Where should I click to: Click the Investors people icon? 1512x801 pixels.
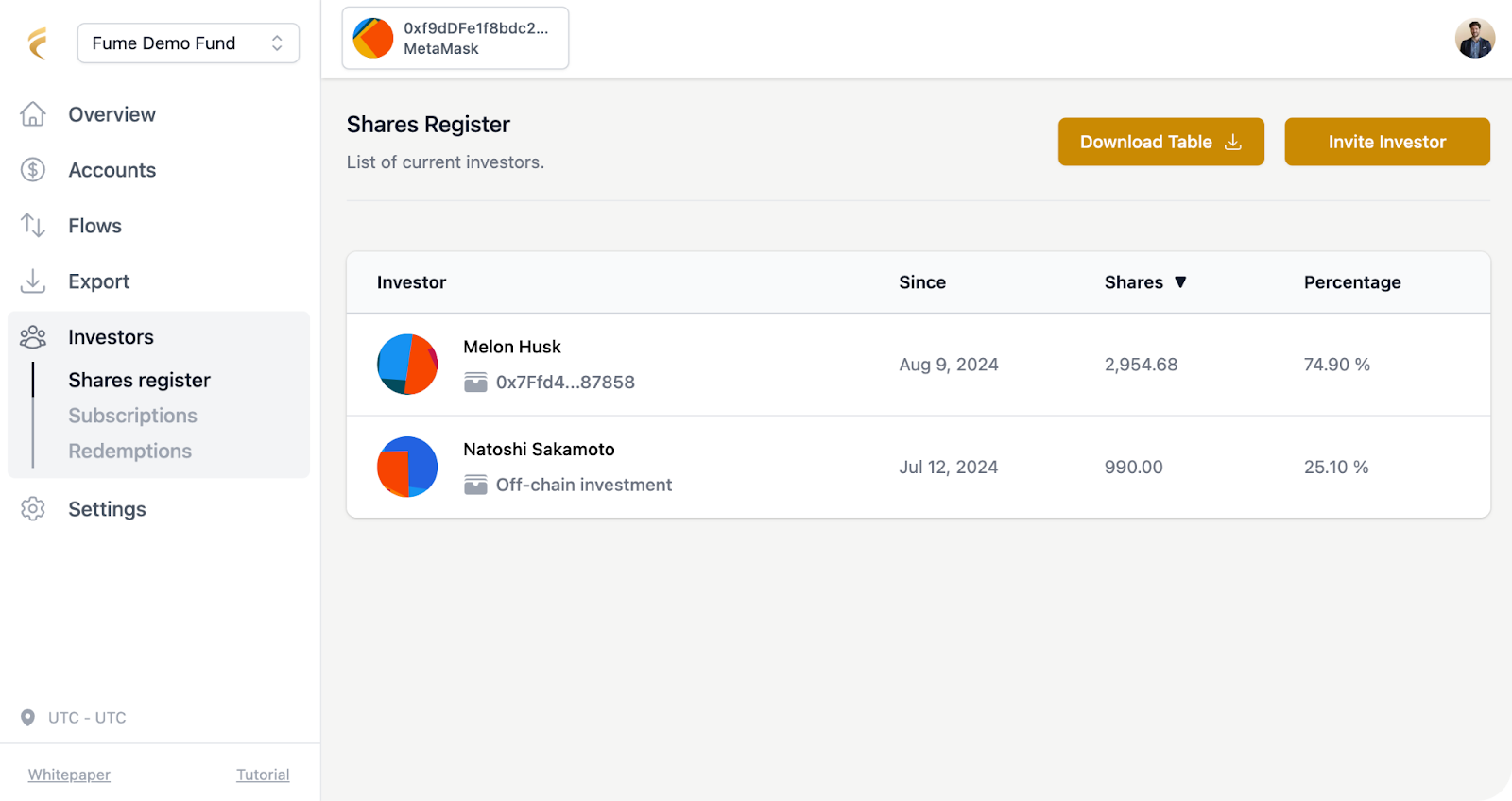point(33,337)
